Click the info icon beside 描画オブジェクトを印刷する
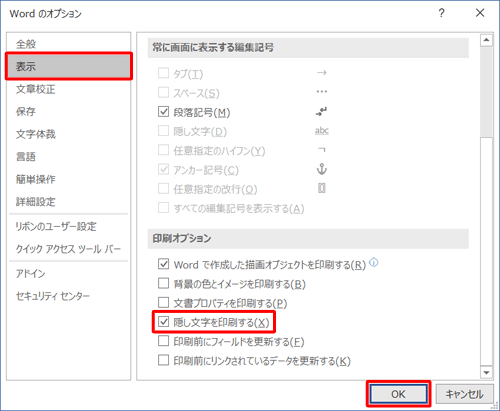This screenshot has width=500, height=411. [x=374, y=262]
